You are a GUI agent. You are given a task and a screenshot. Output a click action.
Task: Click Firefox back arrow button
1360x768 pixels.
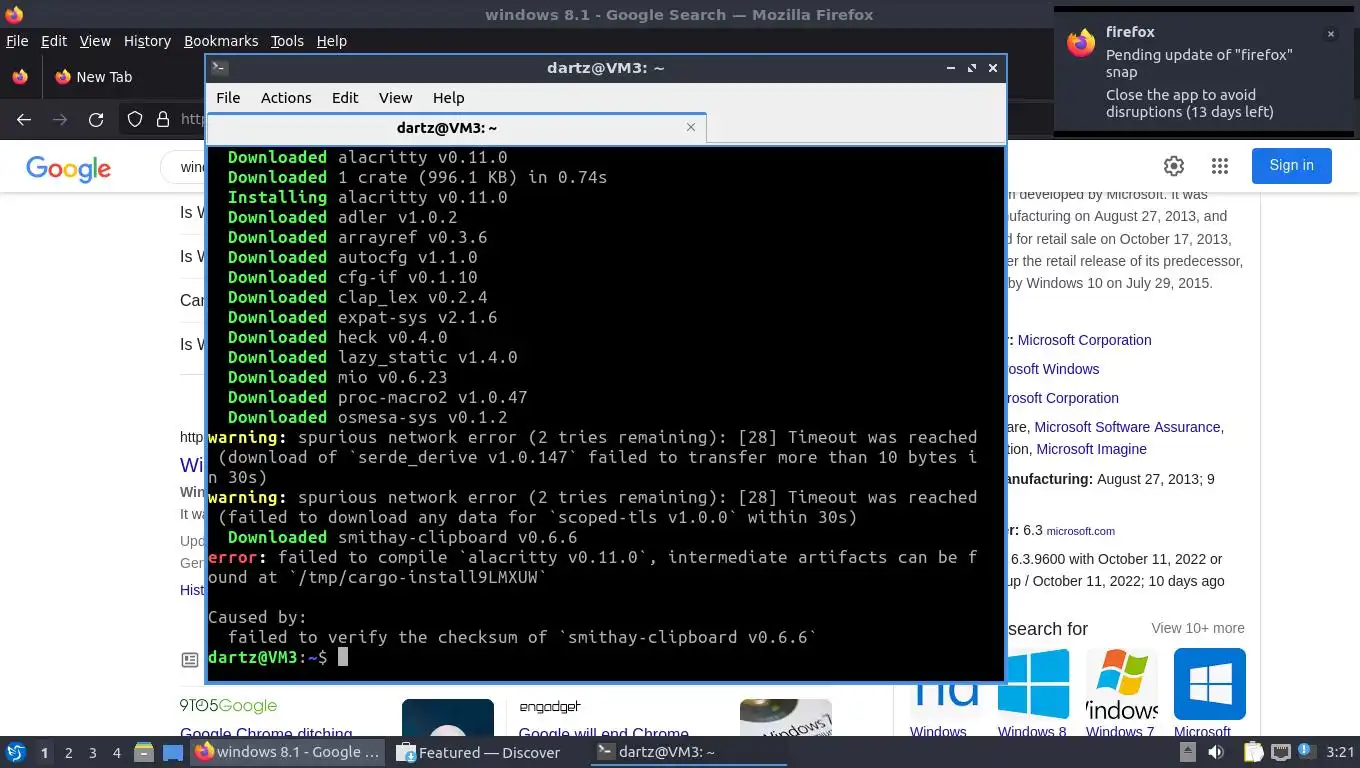pyautogui.click(x=24, y=120)
